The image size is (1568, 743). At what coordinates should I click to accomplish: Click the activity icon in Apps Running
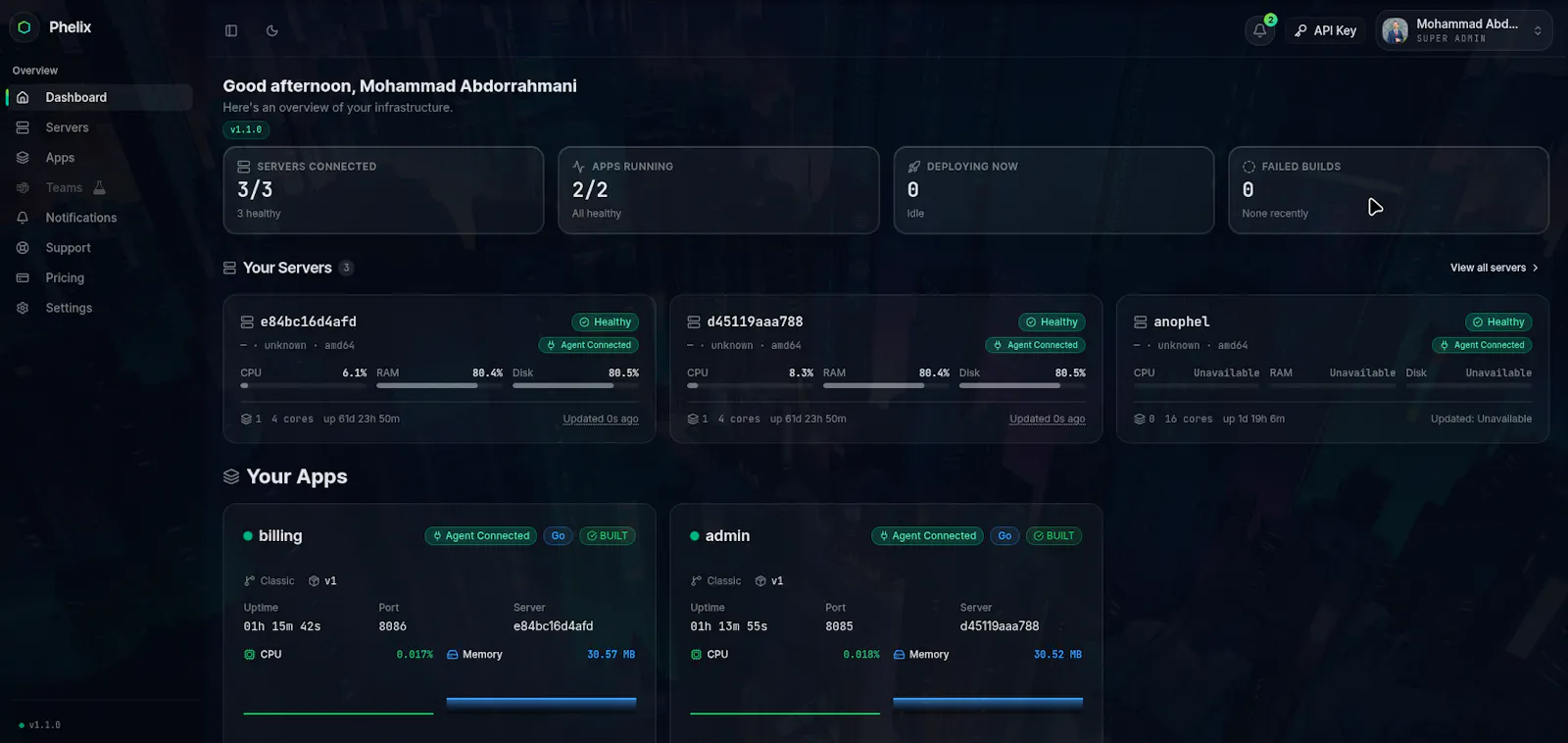click(x=579, y=167)
